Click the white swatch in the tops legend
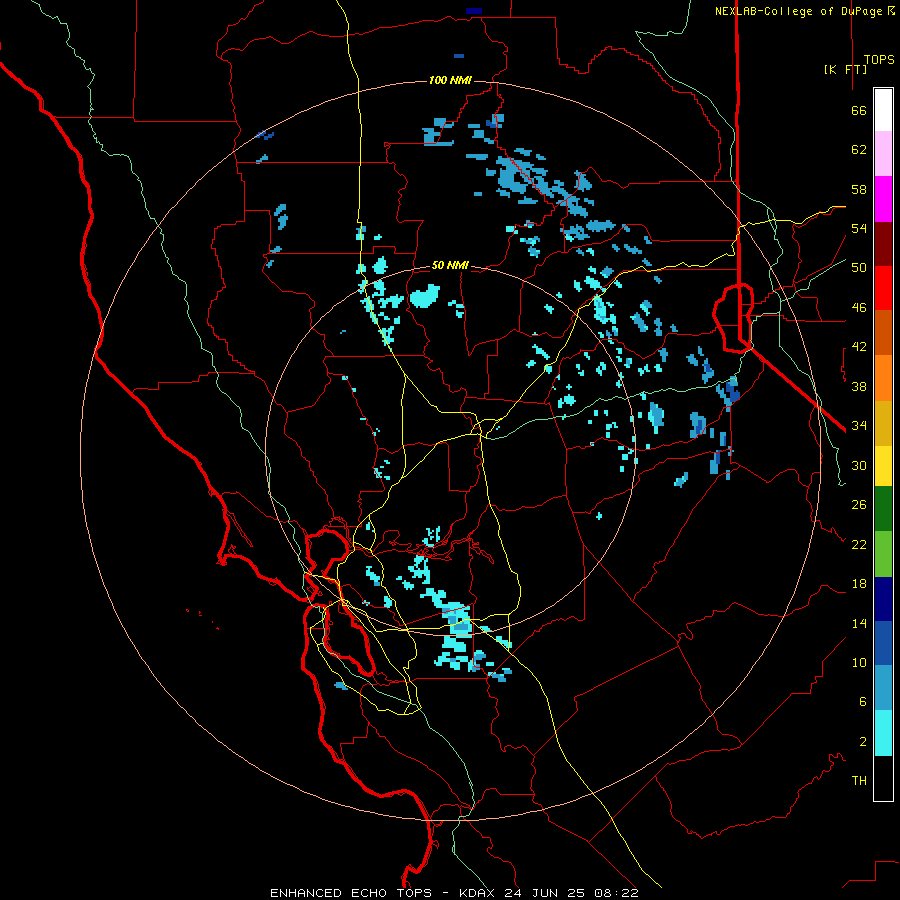 point(883,110)
